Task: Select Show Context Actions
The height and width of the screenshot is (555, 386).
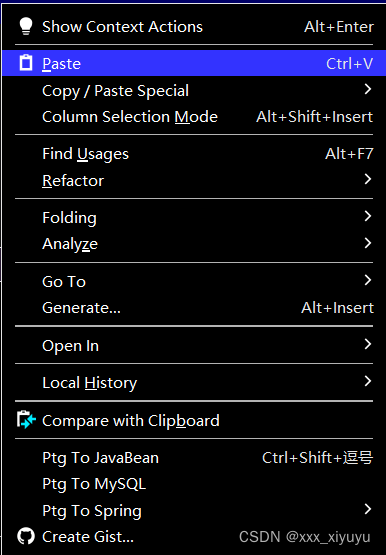Action: click(194, 27)
